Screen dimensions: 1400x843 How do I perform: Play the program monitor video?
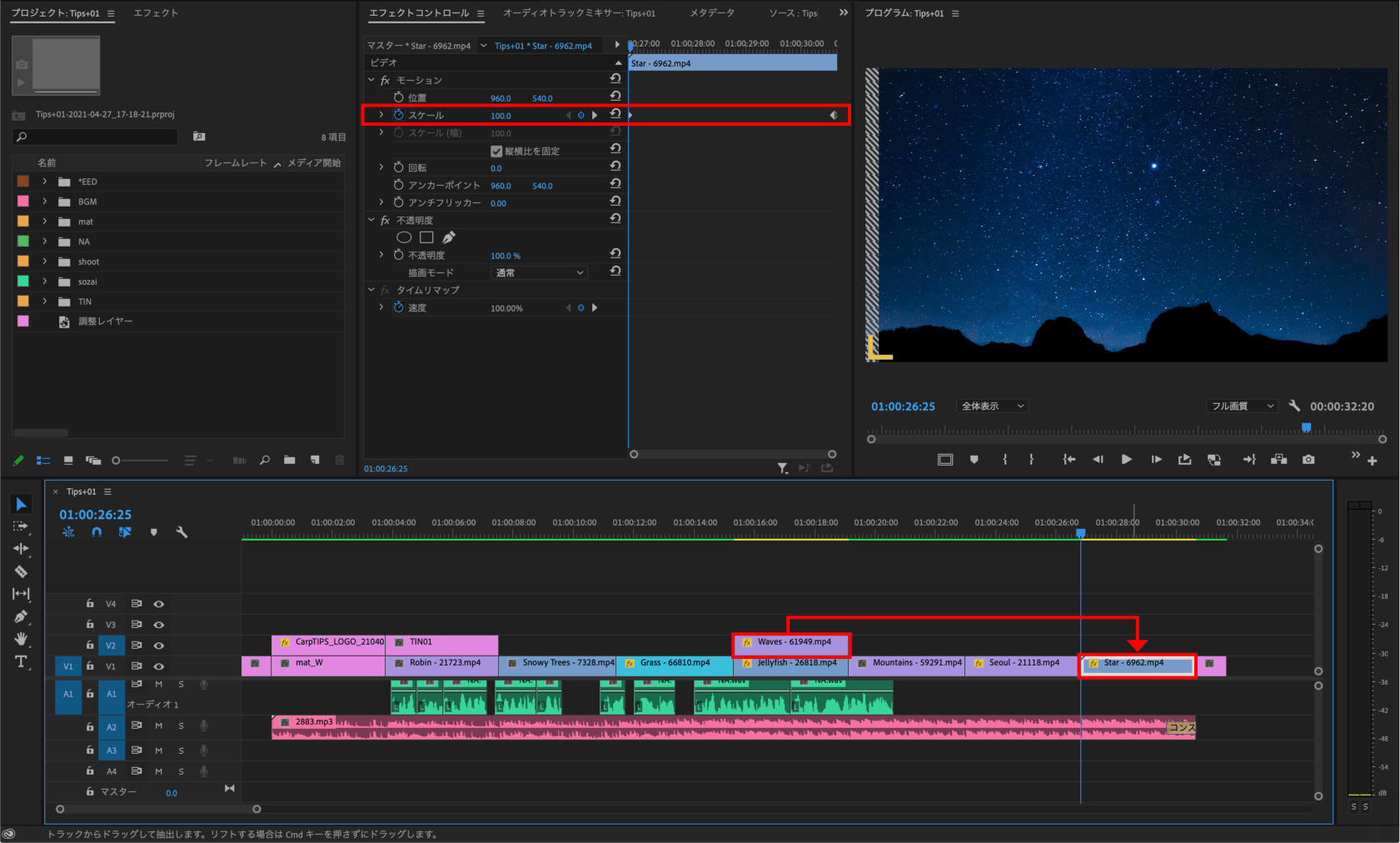[x=1127, y=459]
